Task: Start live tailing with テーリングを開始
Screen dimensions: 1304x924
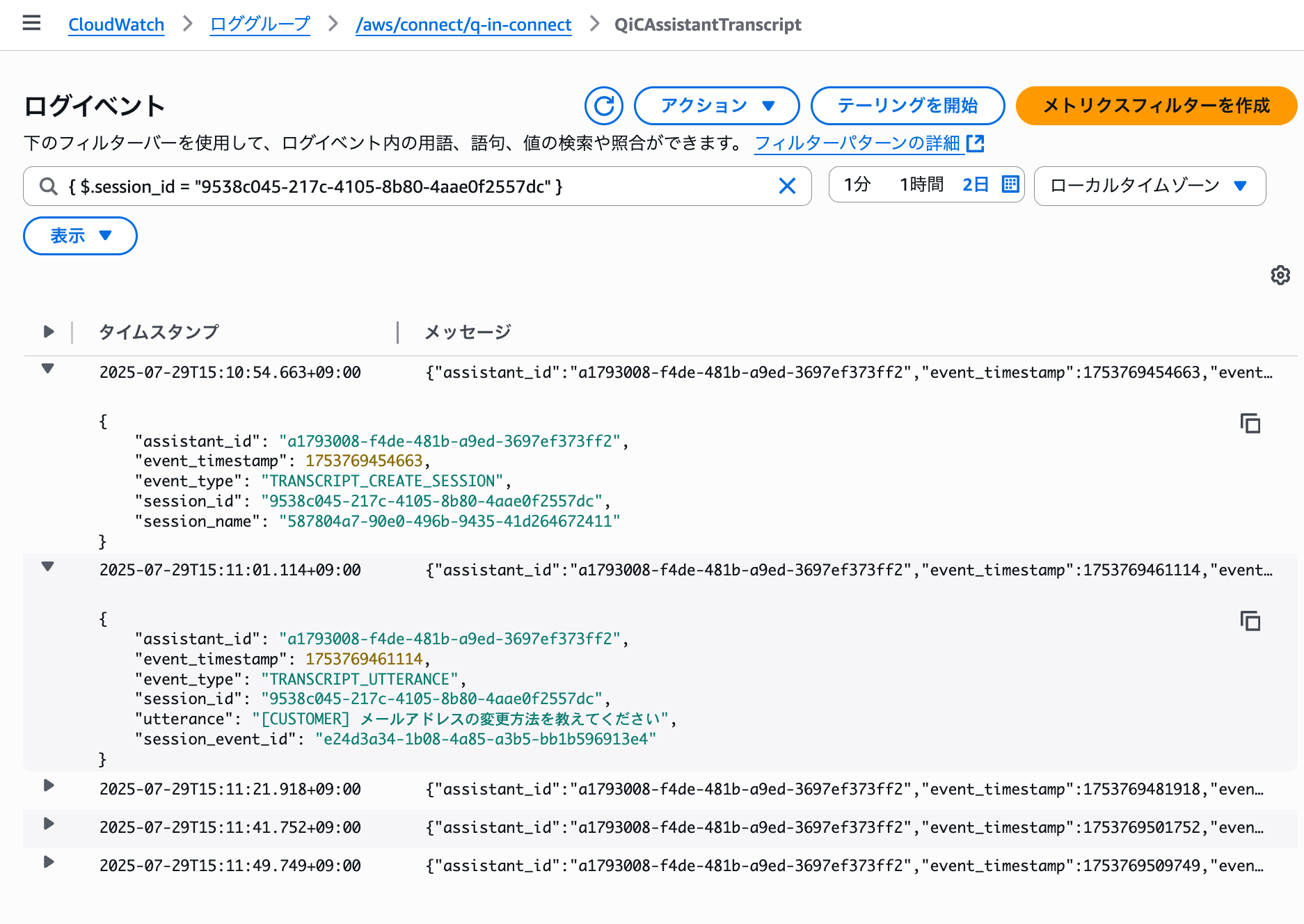Action: tap(907, 106)
